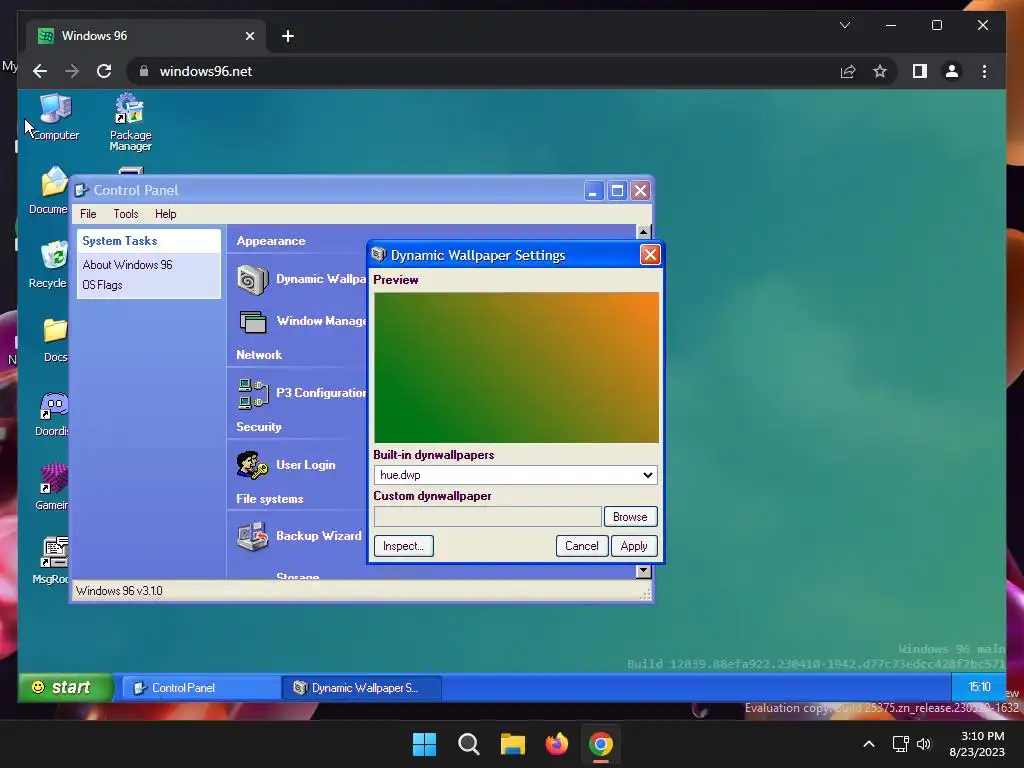The height and width of the screenshot is (768, 1024).
Task: Open File Explorer from Windows taskbar
Action: tap(513, 744)
